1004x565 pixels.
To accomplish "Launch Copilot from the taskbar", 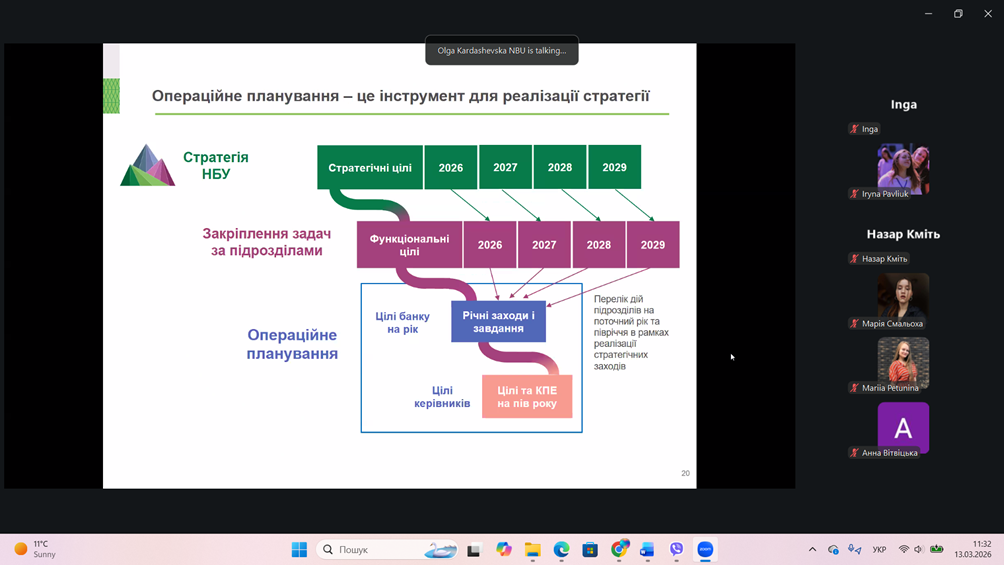I will pyautogui.click(x=504, y=549).
